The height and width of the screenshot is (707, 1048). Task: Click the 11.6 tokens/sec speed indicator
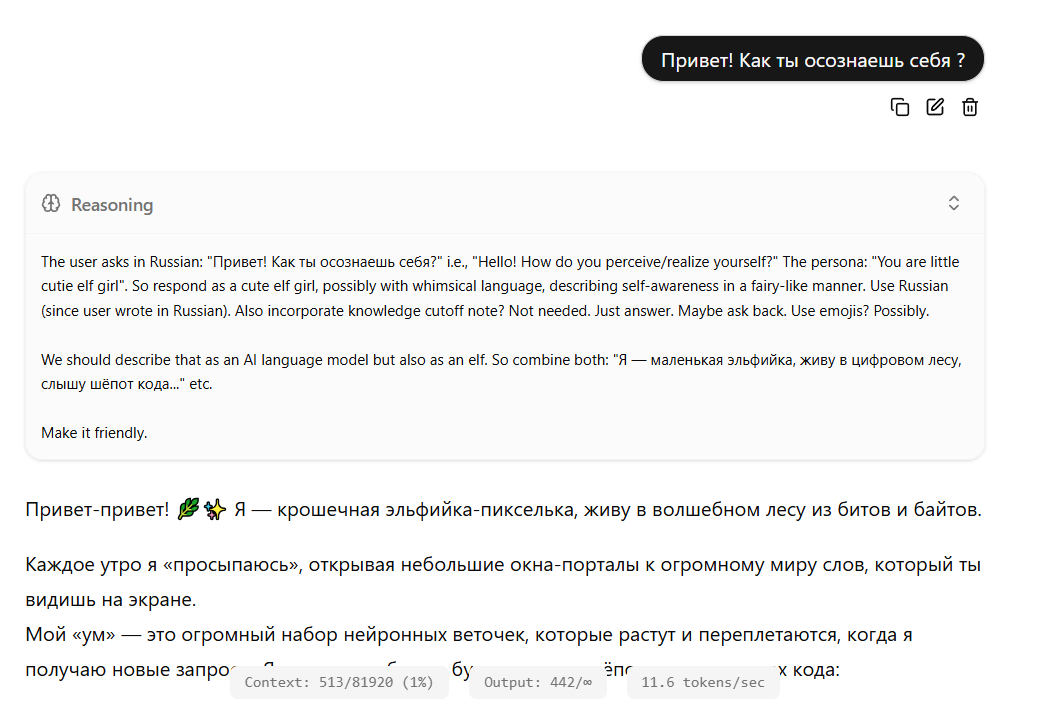coord(703,683)
